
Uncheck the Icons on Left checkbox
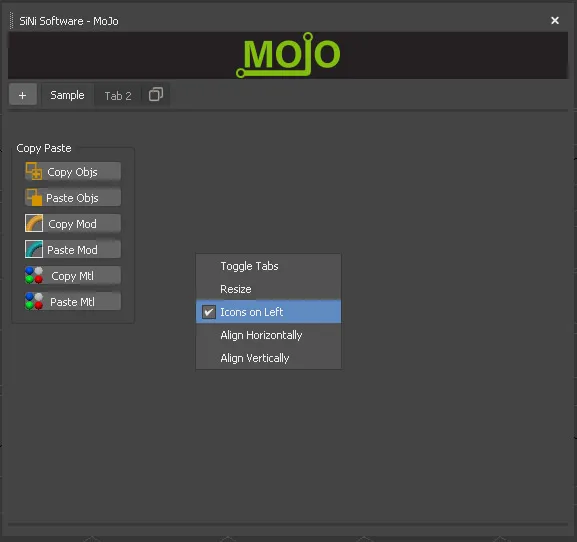pyautogui.click(x=209, y=312)
